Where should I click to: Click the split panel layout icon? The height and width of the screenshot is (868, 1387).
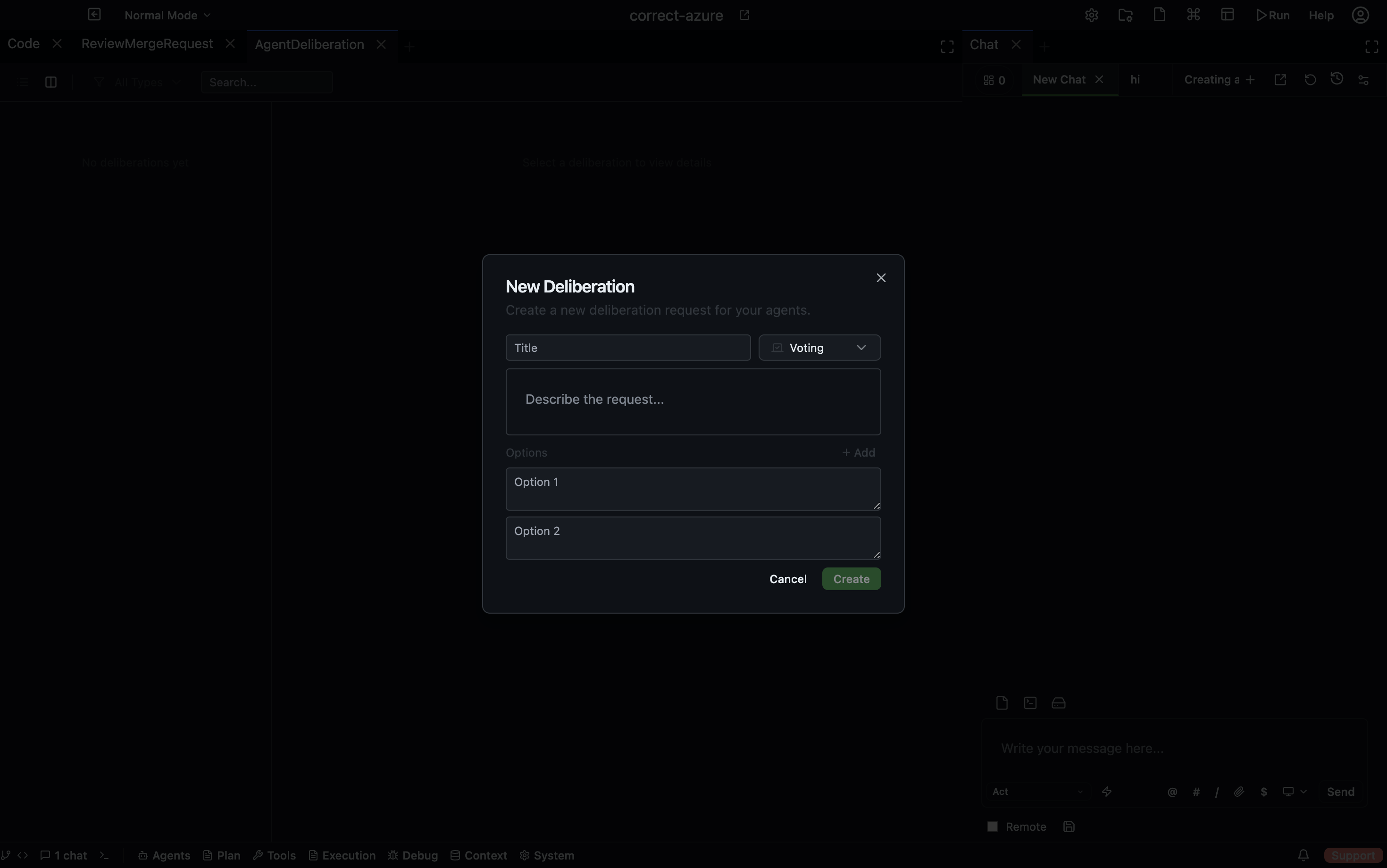[x=50, y=82]
